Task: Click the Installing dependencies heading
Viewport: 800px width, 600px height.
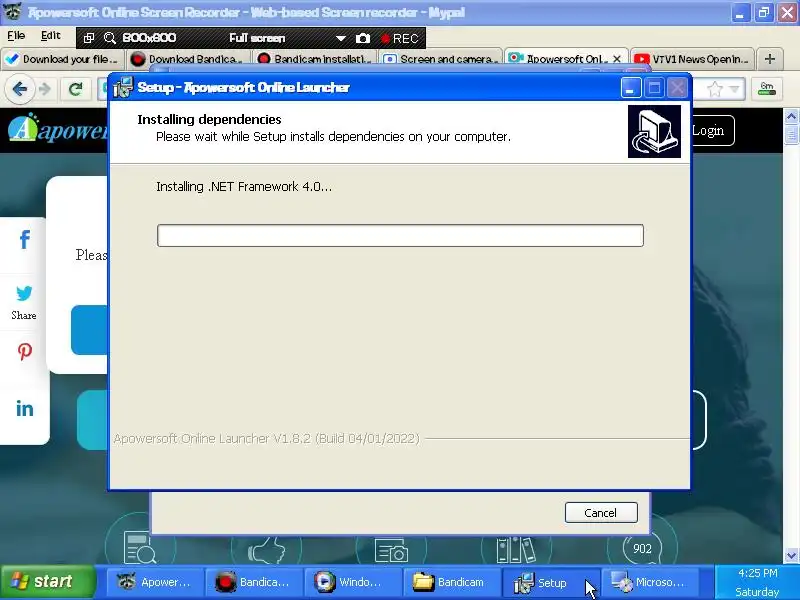Action: tap(209, 119)
